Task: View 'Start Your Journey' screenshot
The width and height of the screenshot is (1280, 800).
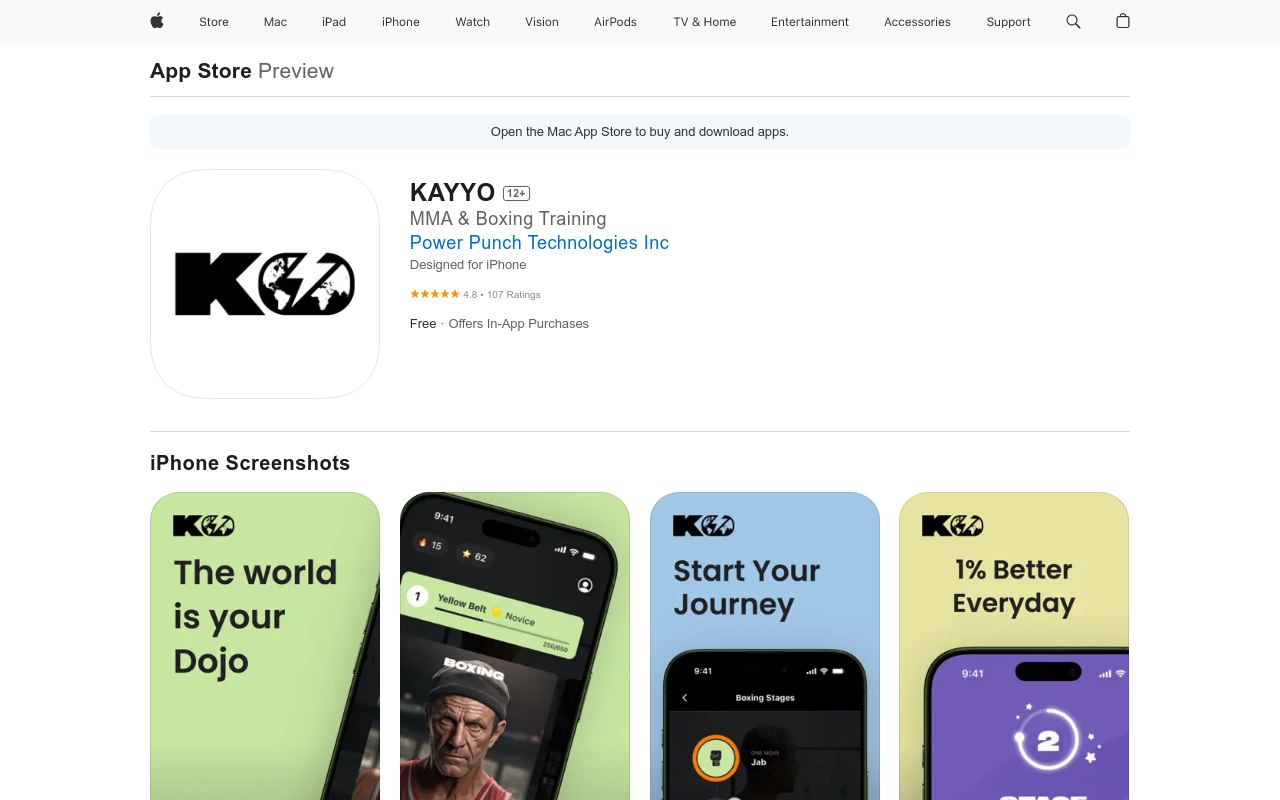Action: coord(765,646)
